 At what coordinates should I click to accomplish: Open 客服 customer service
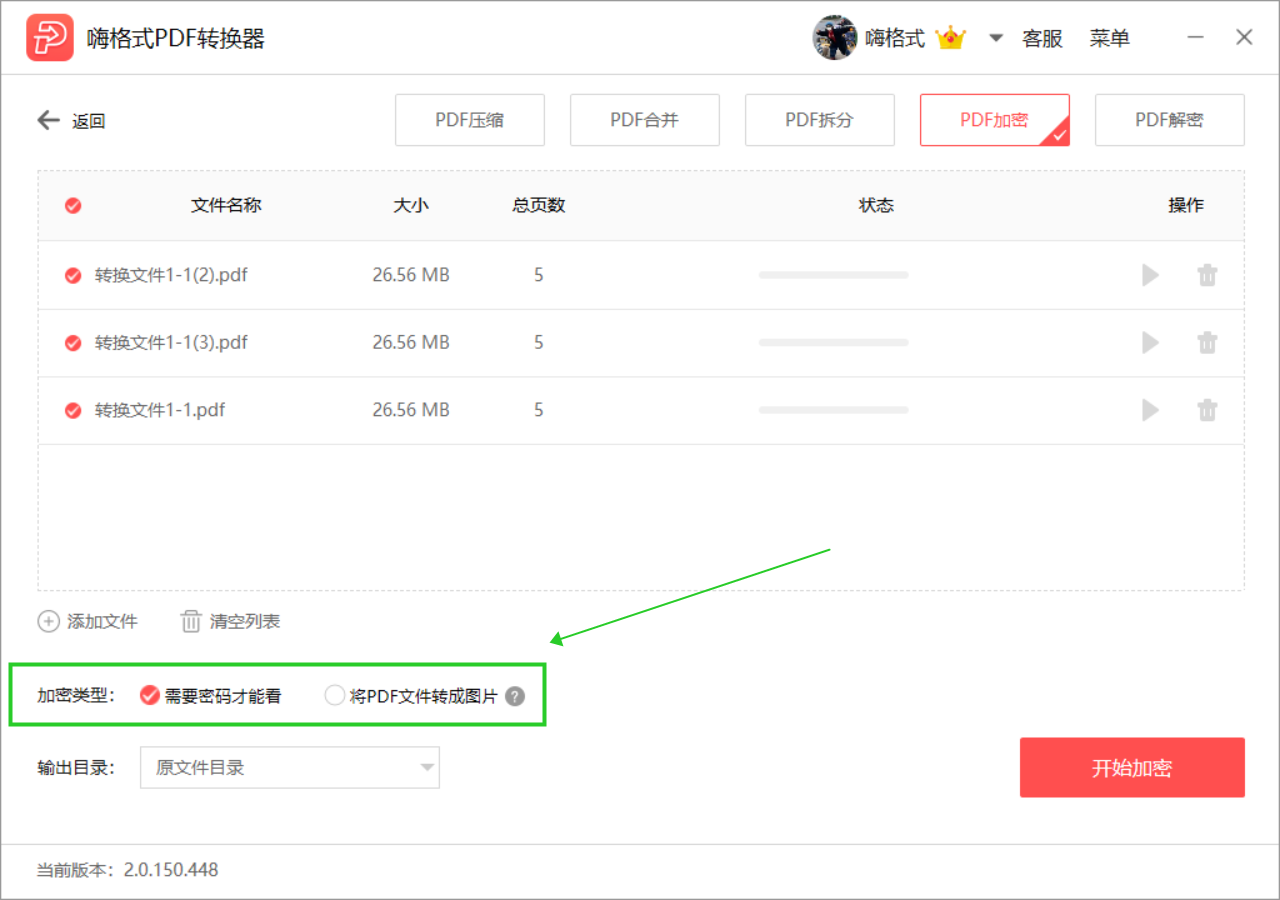click(x=1042, y=38)
